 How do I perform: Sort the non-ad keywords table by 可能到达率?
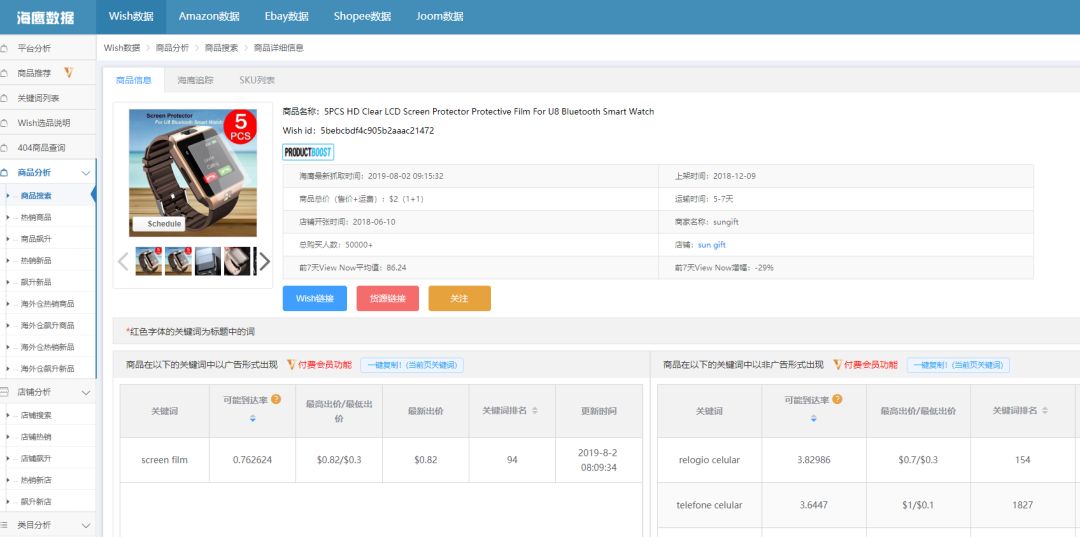click(813, 419)
